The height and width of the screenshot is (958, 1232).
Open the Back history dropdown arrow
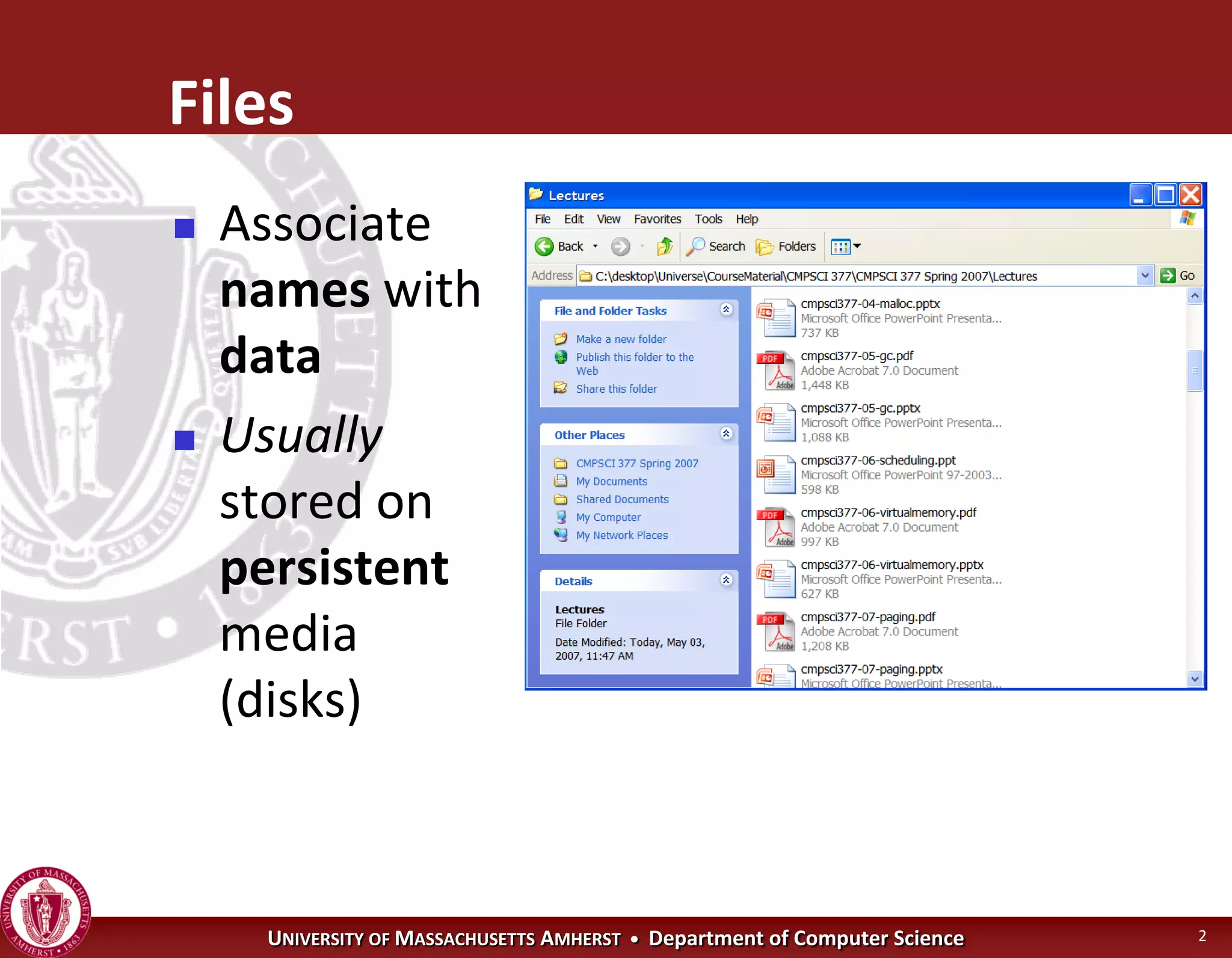click(x=595, y=246)
